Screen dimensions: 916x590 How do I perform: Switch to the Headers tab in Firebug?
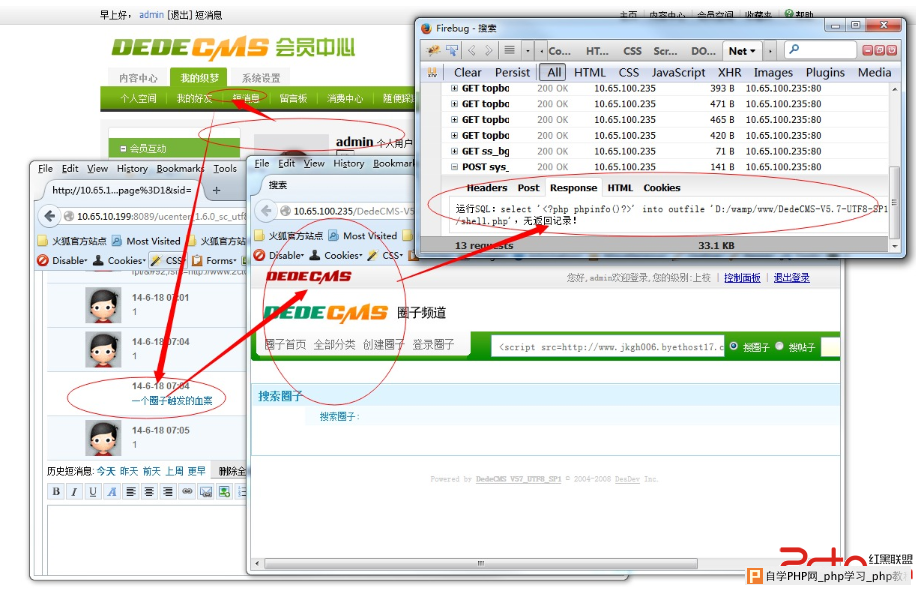[487, 188]
